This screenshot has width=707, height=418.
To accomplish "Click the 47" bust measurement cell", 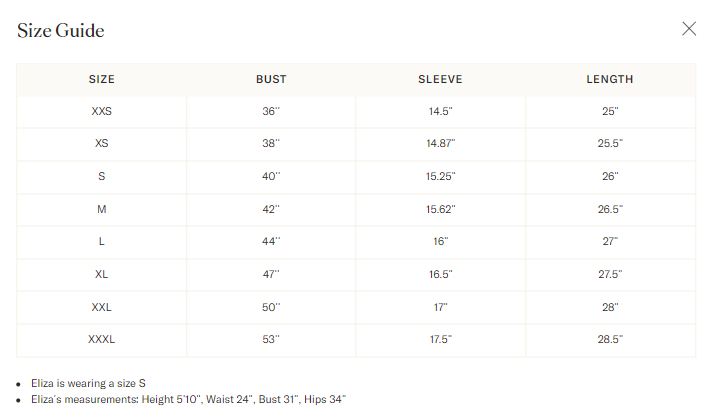I will 271,274.
